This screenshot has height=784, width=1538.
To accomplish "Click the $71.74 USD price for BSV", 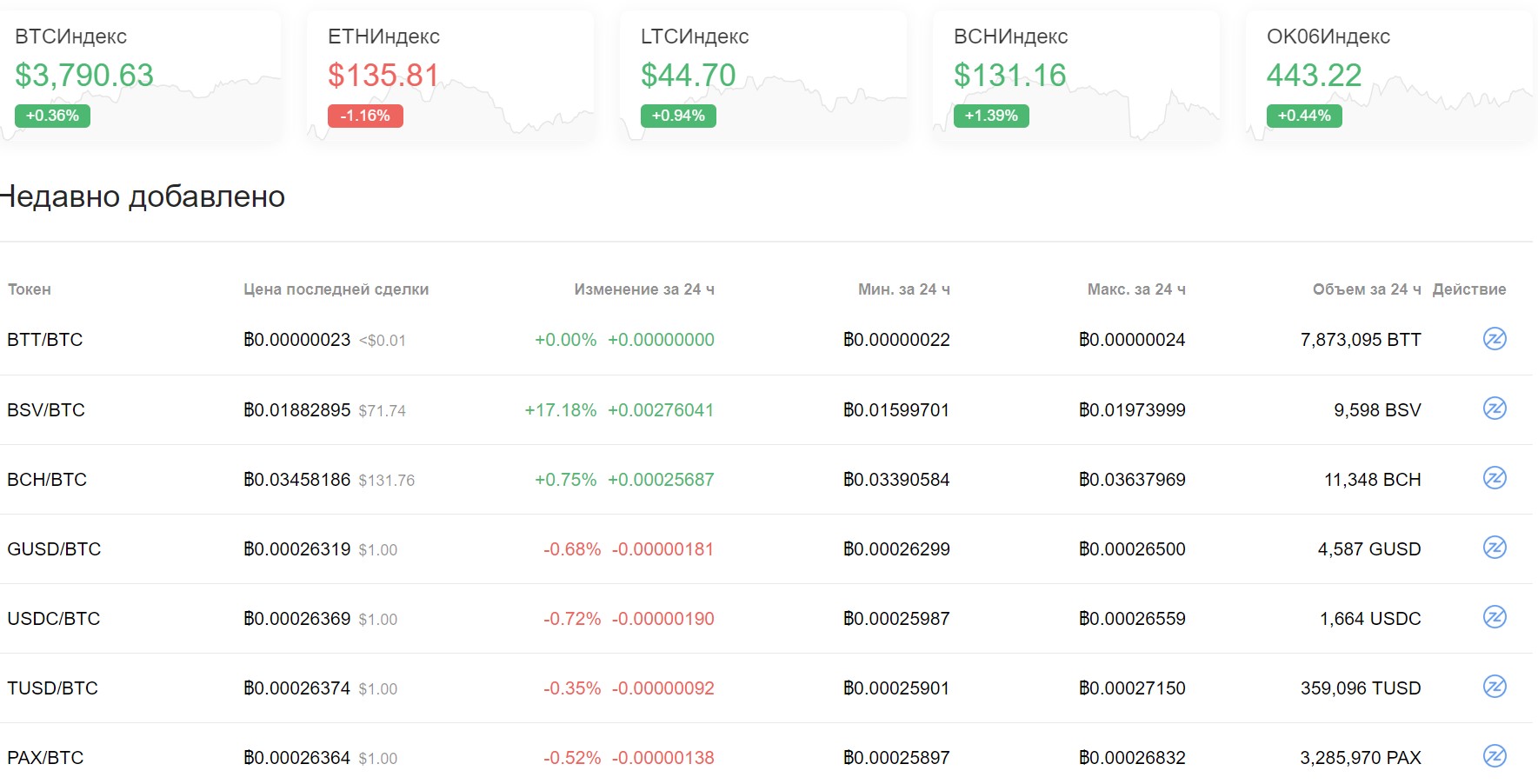I will tap(382, 410).
